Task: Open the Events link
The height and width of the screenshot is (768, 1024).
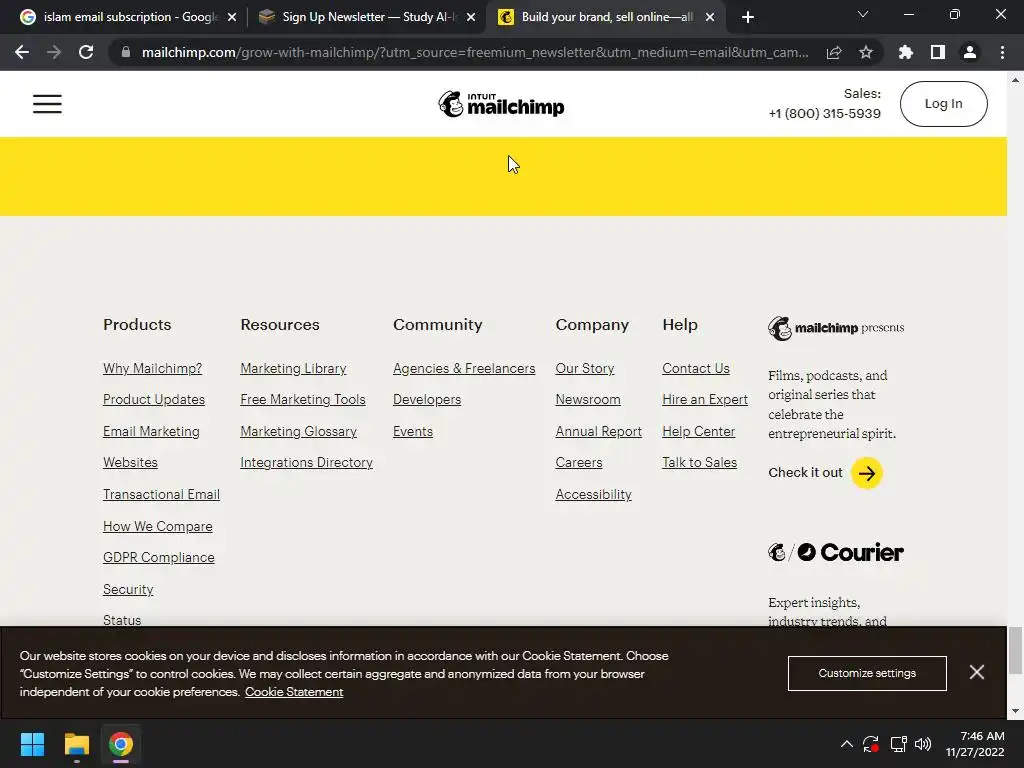Action: click(x=413, y=432)
